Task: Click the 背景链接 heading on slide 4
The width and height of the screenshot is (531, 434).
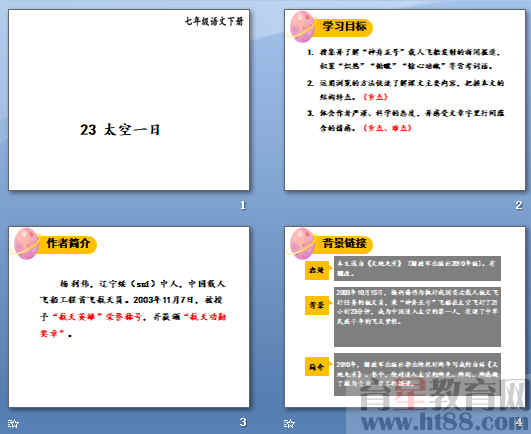Action: click(x=344, y=243)
